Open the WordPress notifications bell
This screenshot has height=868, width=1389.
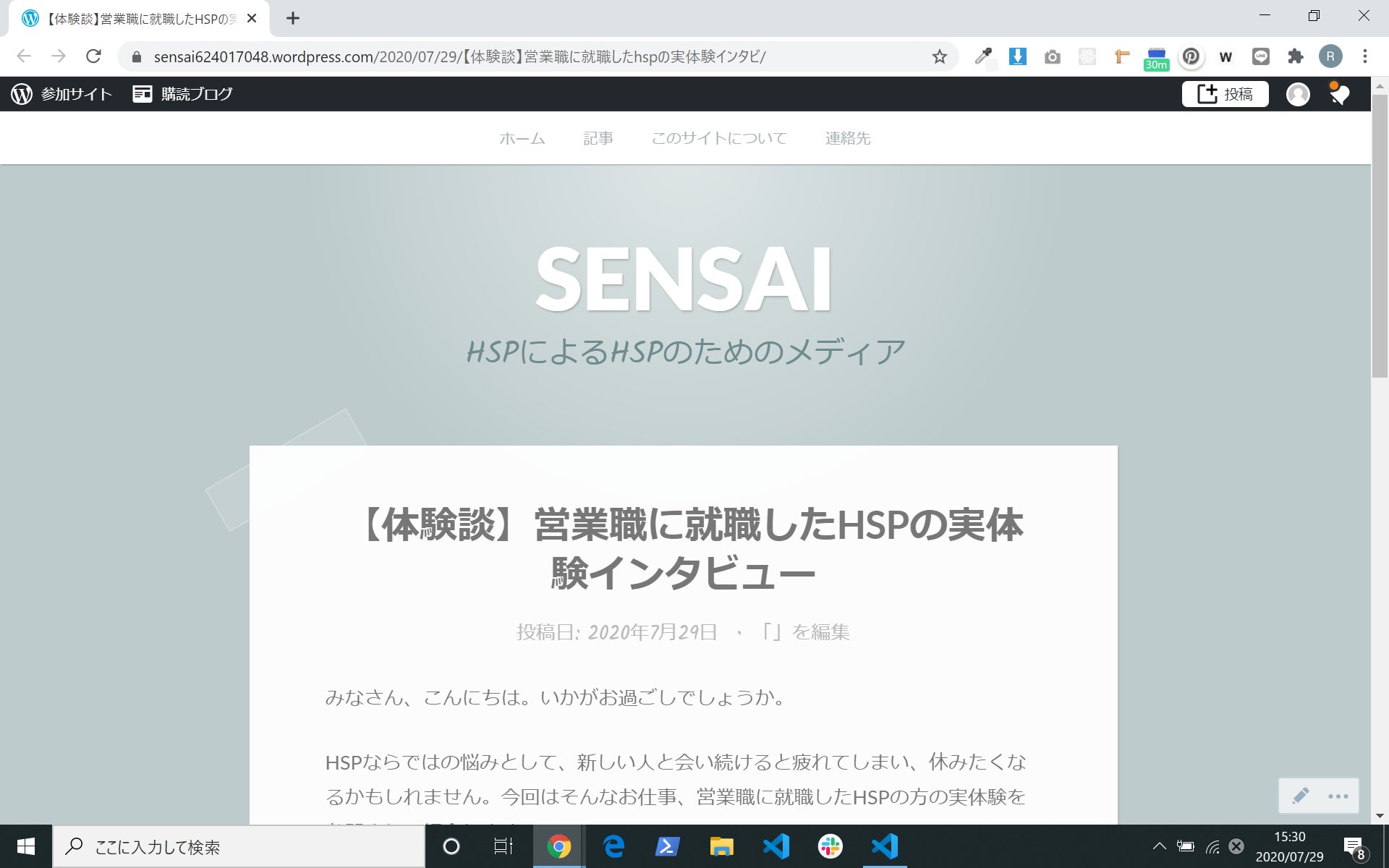(1339, 94)
